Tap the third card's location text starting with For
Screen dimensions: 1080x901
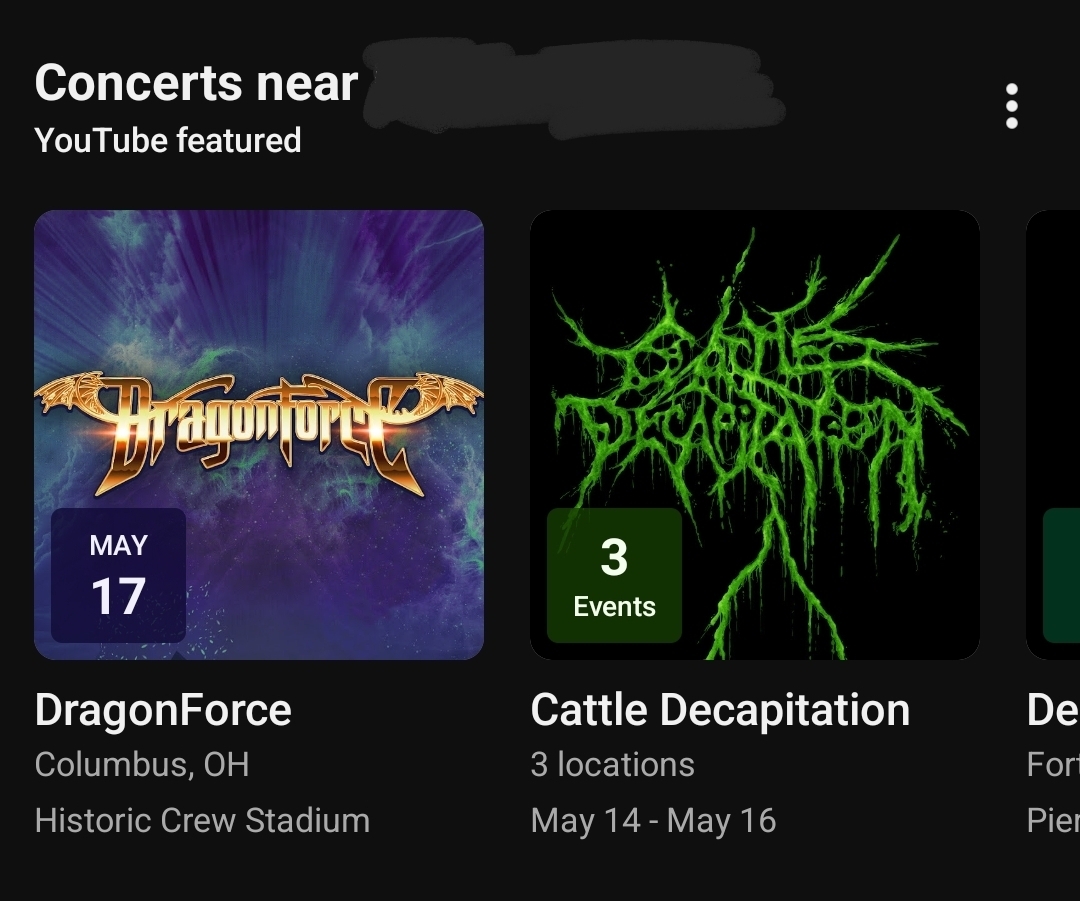click(1053, 765)
